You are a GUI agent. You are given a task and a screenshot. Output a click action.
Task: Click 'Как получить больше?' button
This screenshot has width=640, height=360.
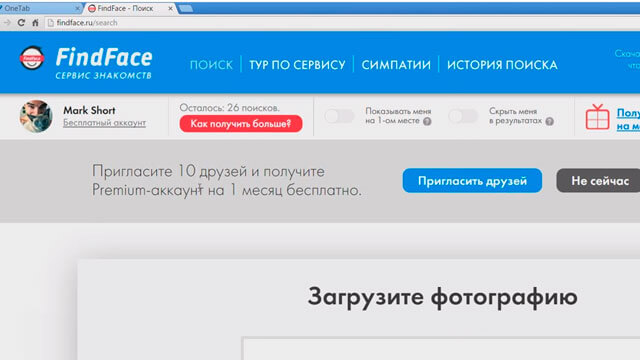241,124
